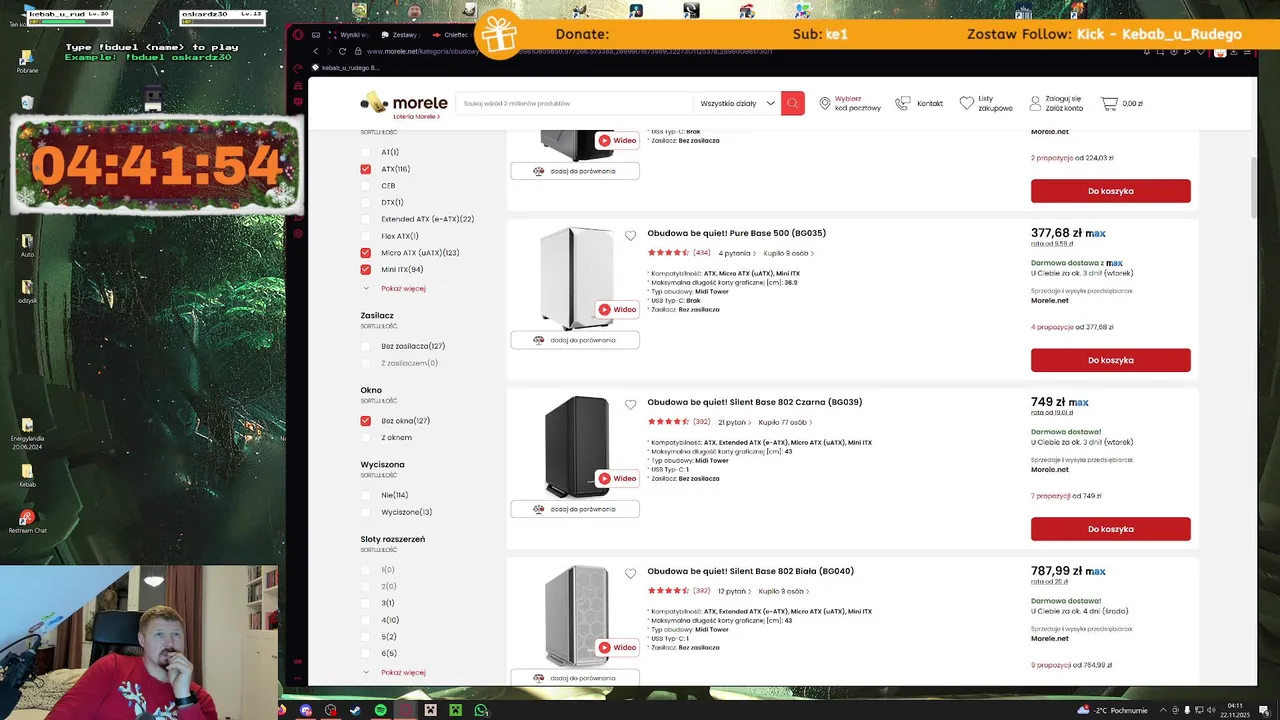
Task: Open the Minecraft creeper taskbar icon
Action: point(456,710)
